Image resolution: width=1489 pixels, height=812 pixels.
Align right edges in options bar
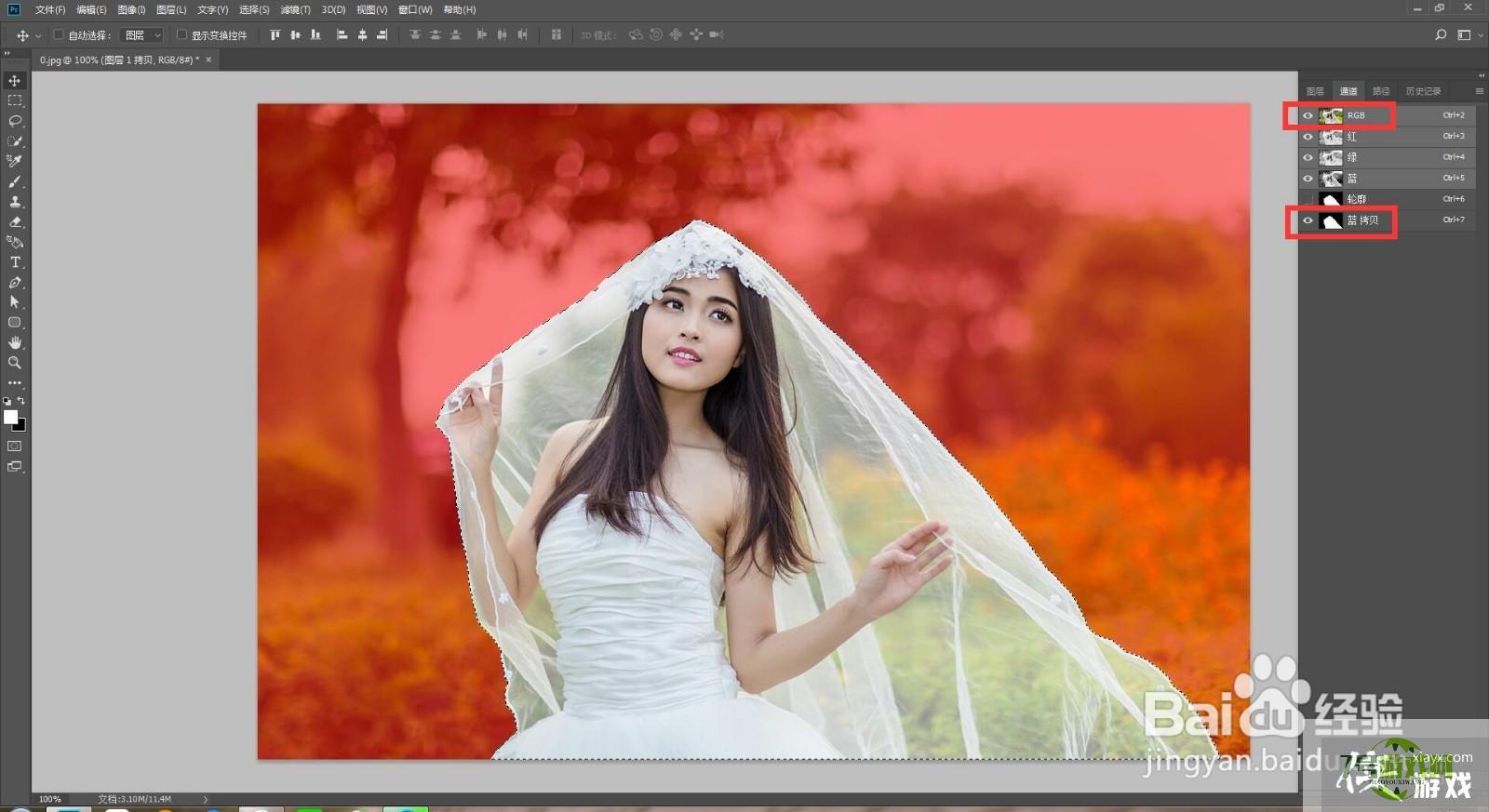(x=382, y=35)
